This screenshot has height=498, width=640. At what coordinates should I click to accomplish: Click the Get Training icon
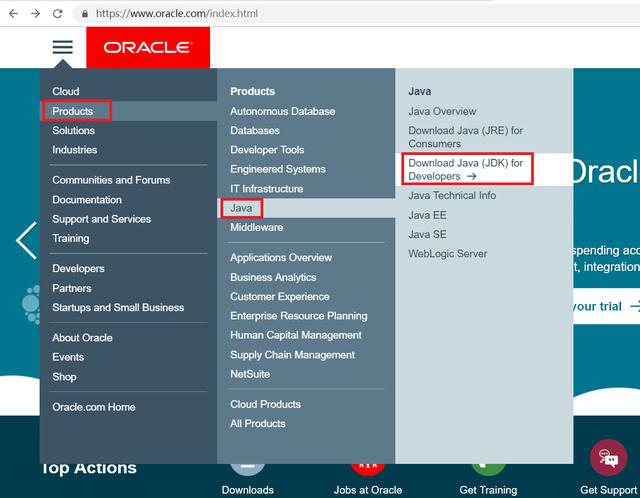click(x=488, y=469)
